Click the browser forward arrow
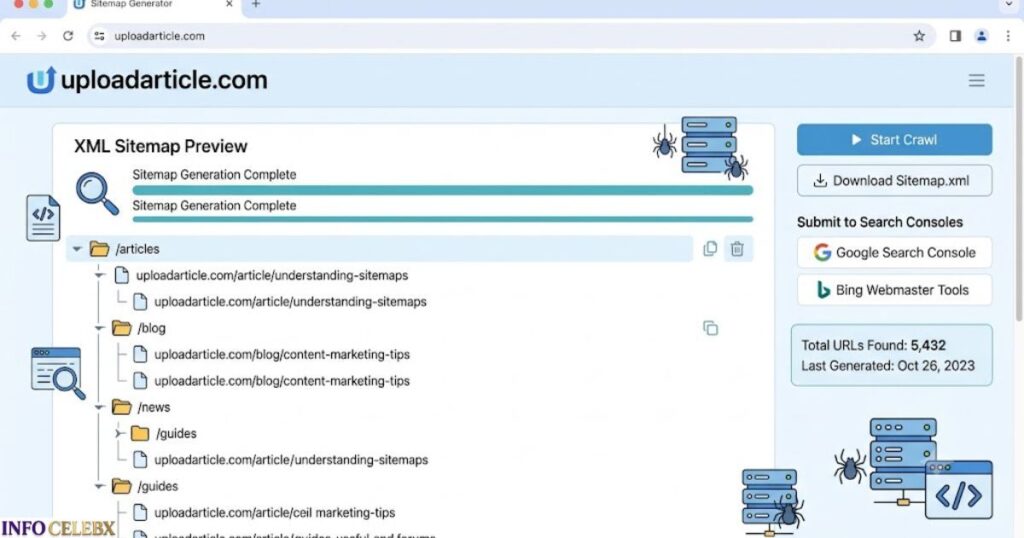This screenshot has height=538, width=1024. coord(42,36)
